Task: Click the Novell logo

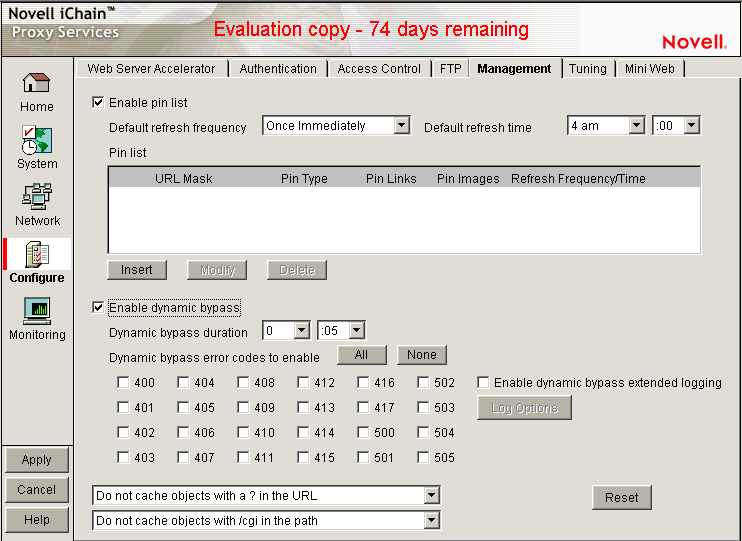Action: [x=694, y=42]
